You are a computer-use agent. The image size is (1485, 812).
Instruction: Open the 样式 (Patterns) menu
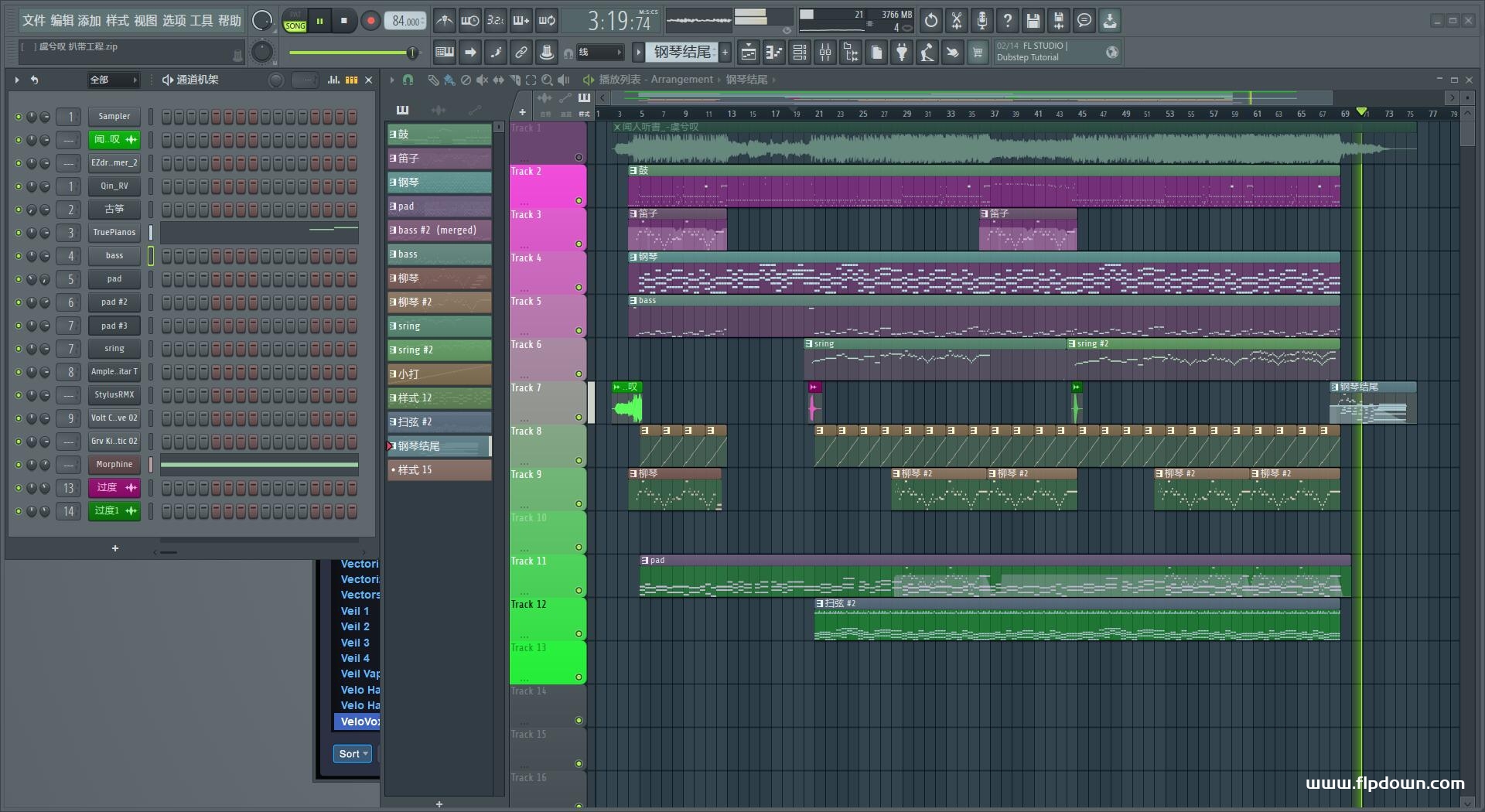click(117, 21)
